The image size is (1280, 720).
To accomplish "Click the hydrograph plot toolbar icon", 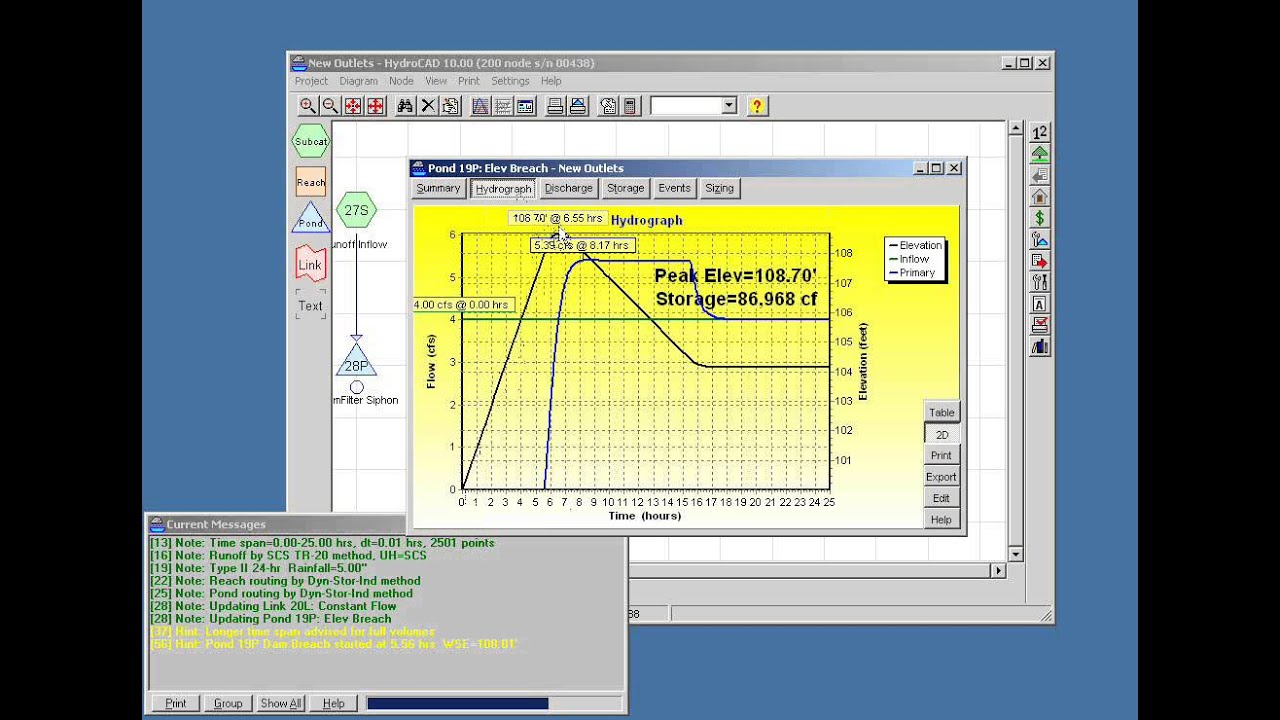I will point(481,106).
